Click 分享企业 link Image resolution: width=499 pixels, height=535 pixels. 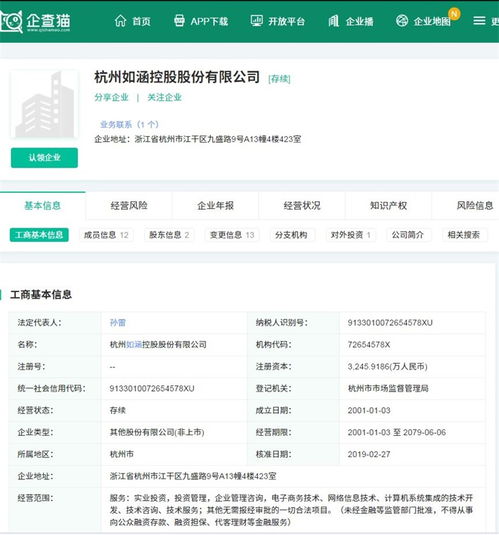click(x=111, y=98)
